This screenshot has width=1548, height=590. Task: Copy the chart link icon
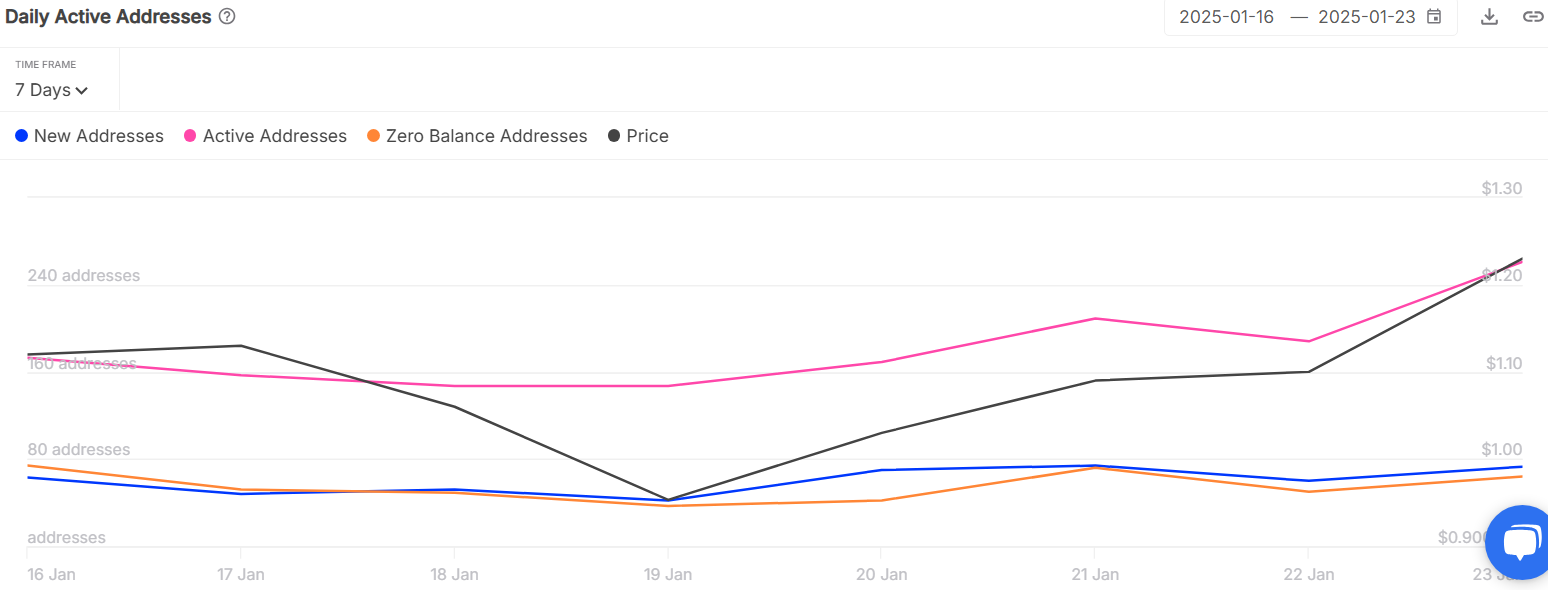1532,17
